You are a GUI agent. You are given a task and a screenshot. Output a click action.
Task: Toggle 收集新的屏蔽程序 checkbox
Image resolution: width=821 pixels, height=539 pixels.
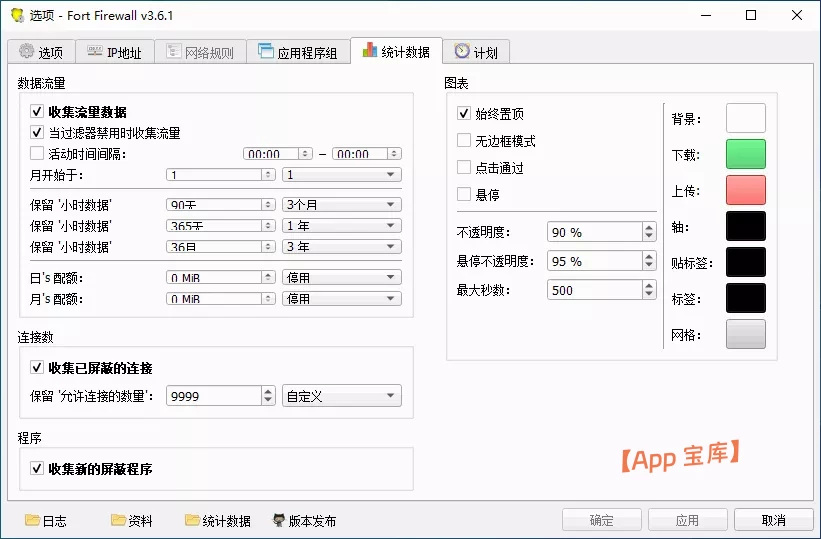(37, 468)
